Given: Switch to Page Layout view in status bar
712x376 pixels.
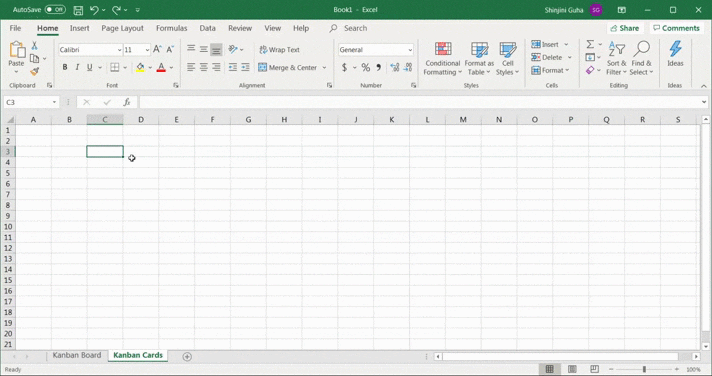Looking at the screenshot, I should tap(572, 369).
